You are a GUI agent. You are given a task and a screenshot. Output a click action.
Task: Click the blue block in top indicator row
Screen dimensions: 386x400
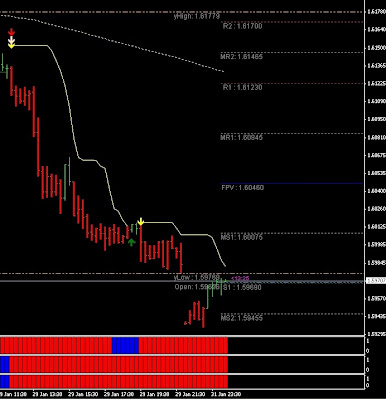pyautogui.click(x=125, y=345)
